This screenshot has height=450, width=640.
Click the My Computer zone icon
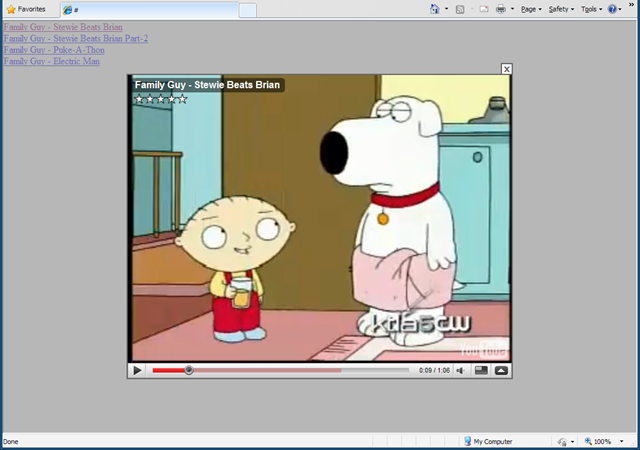tap(468, 441)
